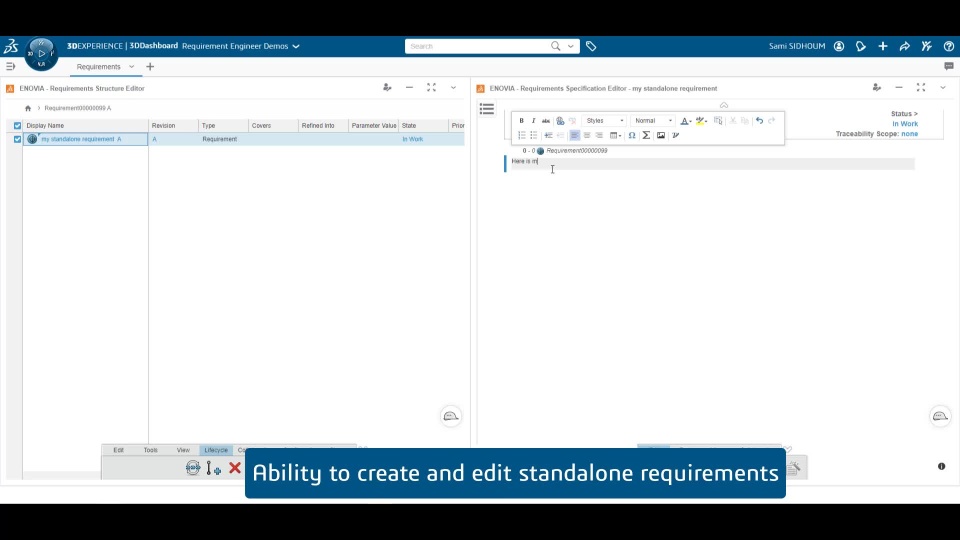Apply Italic formatting

click(533, 121)
